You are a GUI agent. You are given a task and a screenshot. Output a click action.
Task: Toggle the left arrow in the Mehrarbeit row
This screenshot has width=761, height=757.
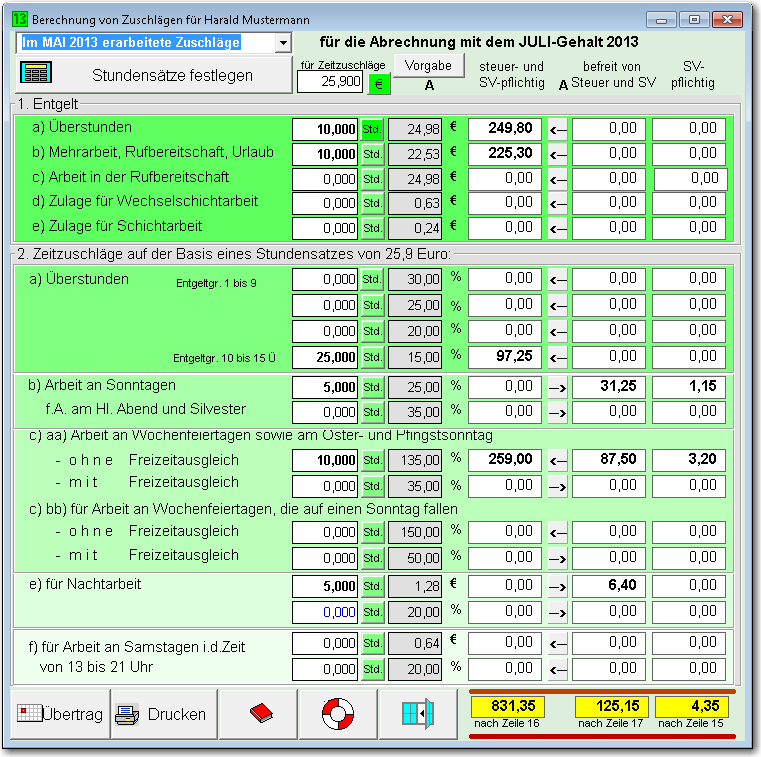coord(558,154)
